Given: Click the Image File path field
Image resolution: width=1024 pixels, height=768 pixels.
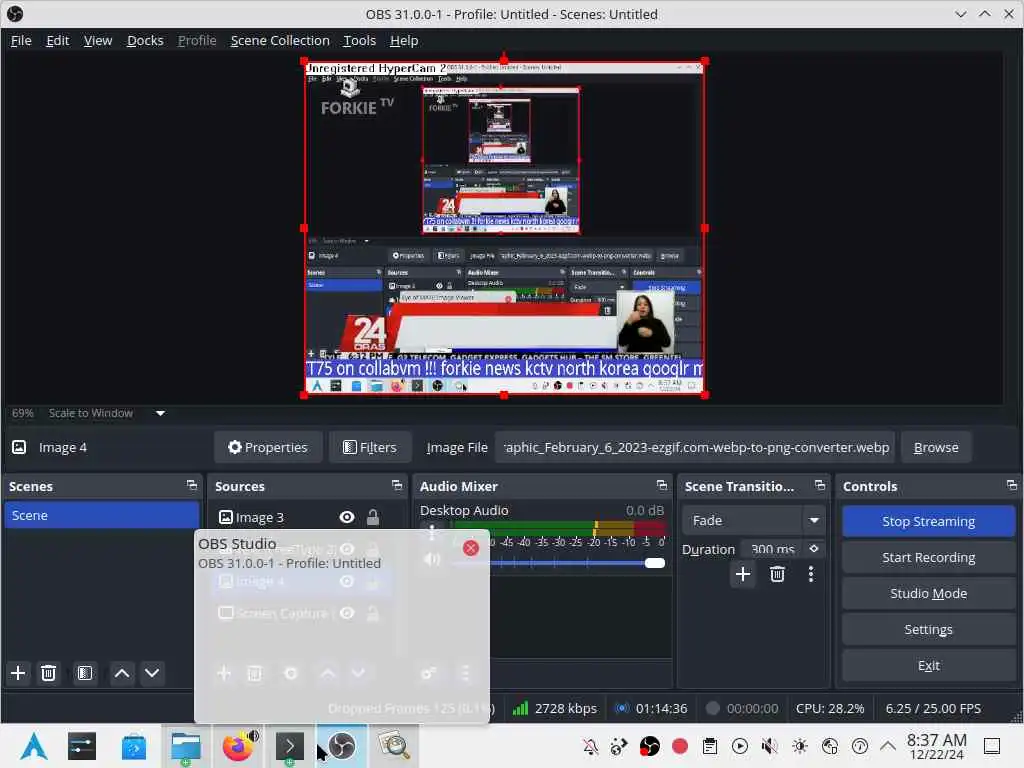Looking at the screenshot, I should 694,447.
